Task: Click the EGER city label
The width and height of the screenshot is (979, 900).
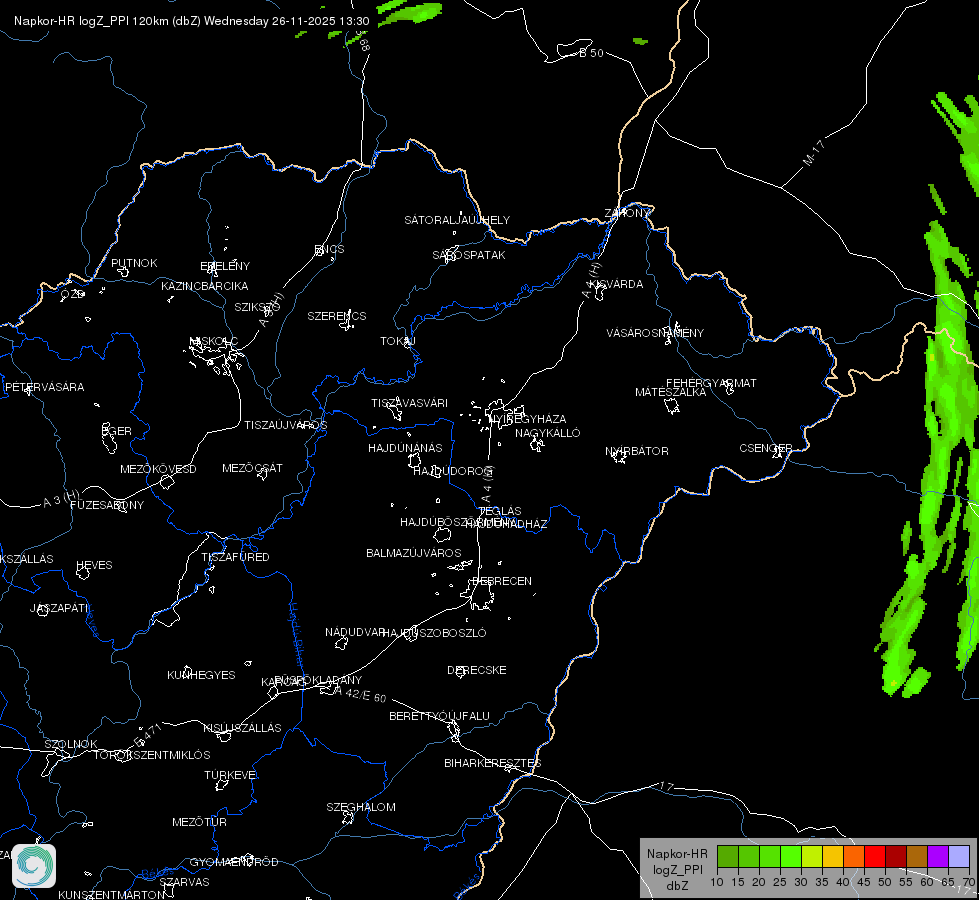Action: [117, 431]
